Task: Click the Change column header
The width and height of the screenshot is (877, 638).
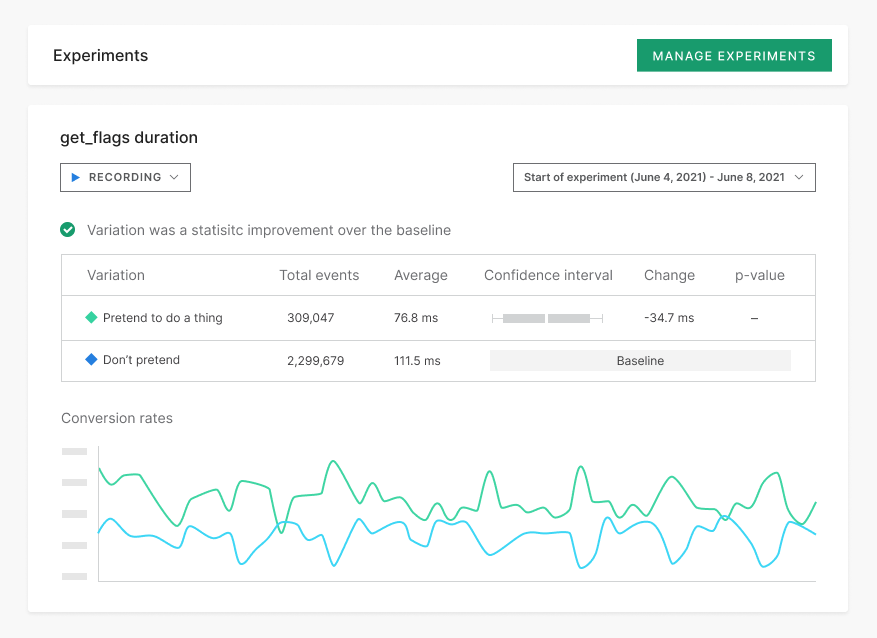Action: point(669,275)
